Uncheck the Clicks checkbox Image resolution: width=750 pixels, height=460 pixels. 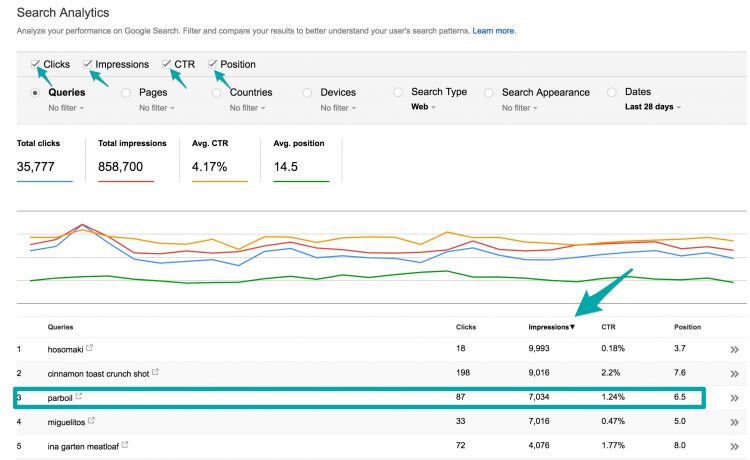(35, 64)
